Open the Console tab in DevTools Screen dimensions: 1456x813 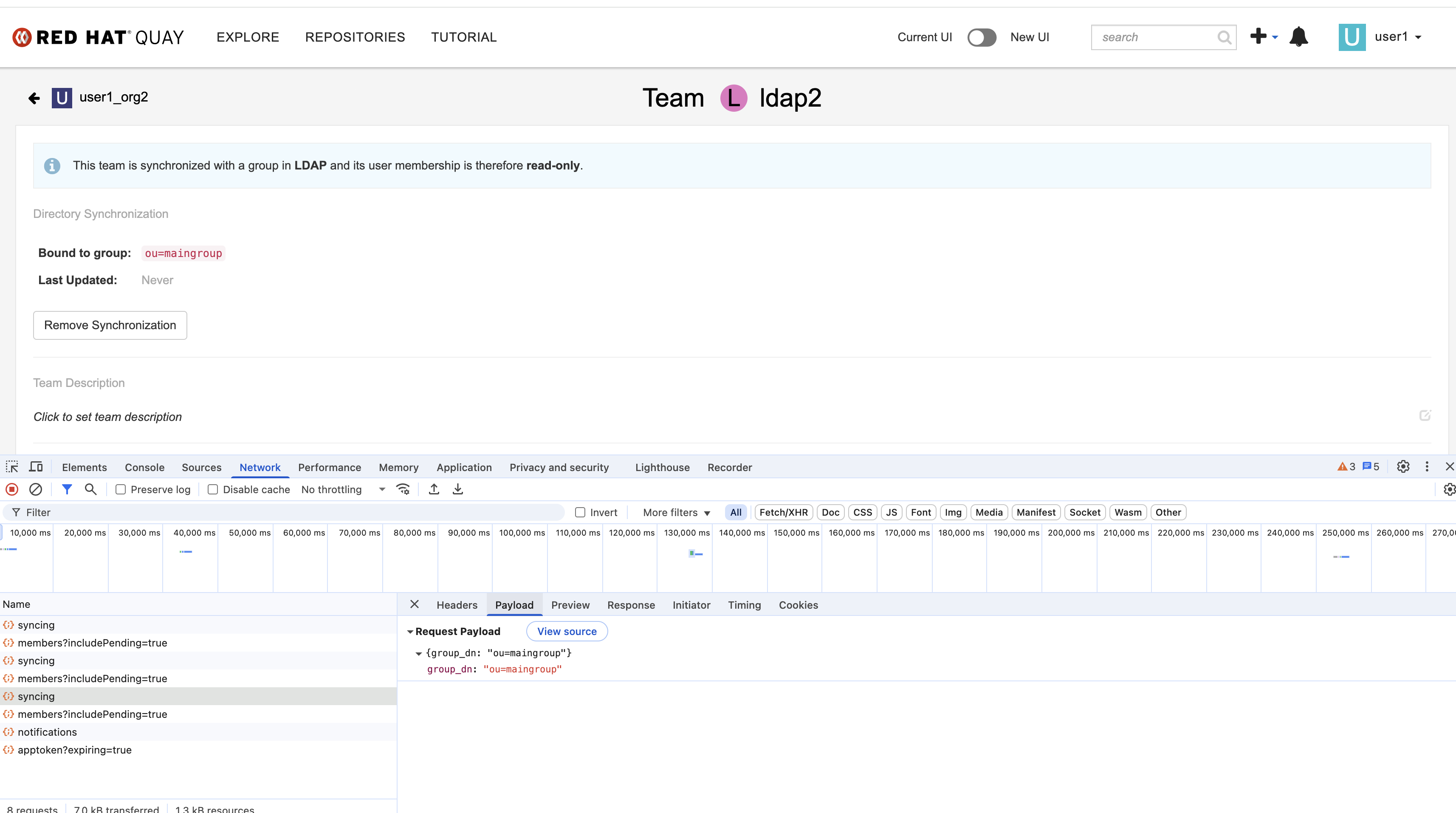[144, 468]
